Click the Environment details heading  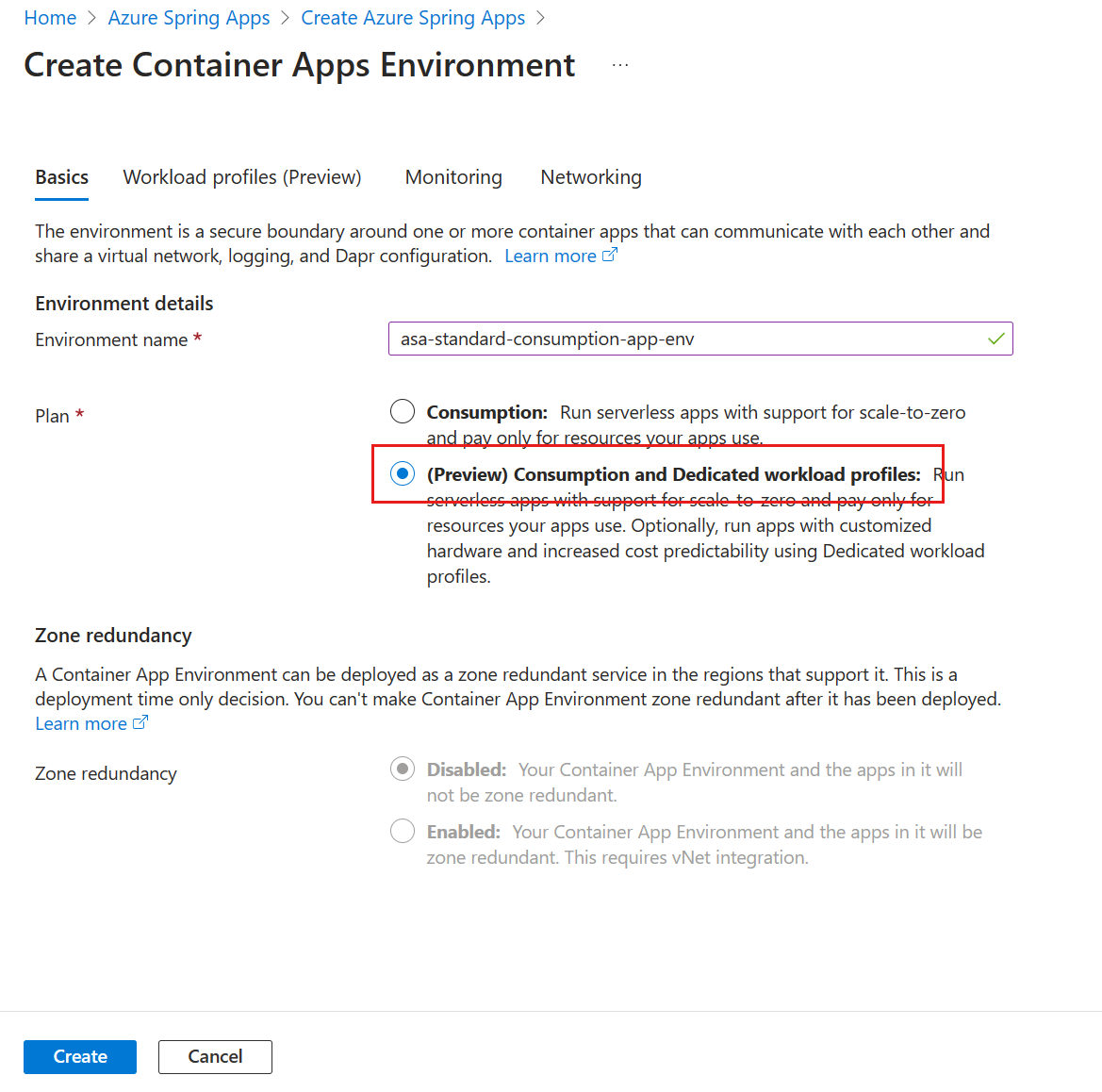[x=124, y=304]
